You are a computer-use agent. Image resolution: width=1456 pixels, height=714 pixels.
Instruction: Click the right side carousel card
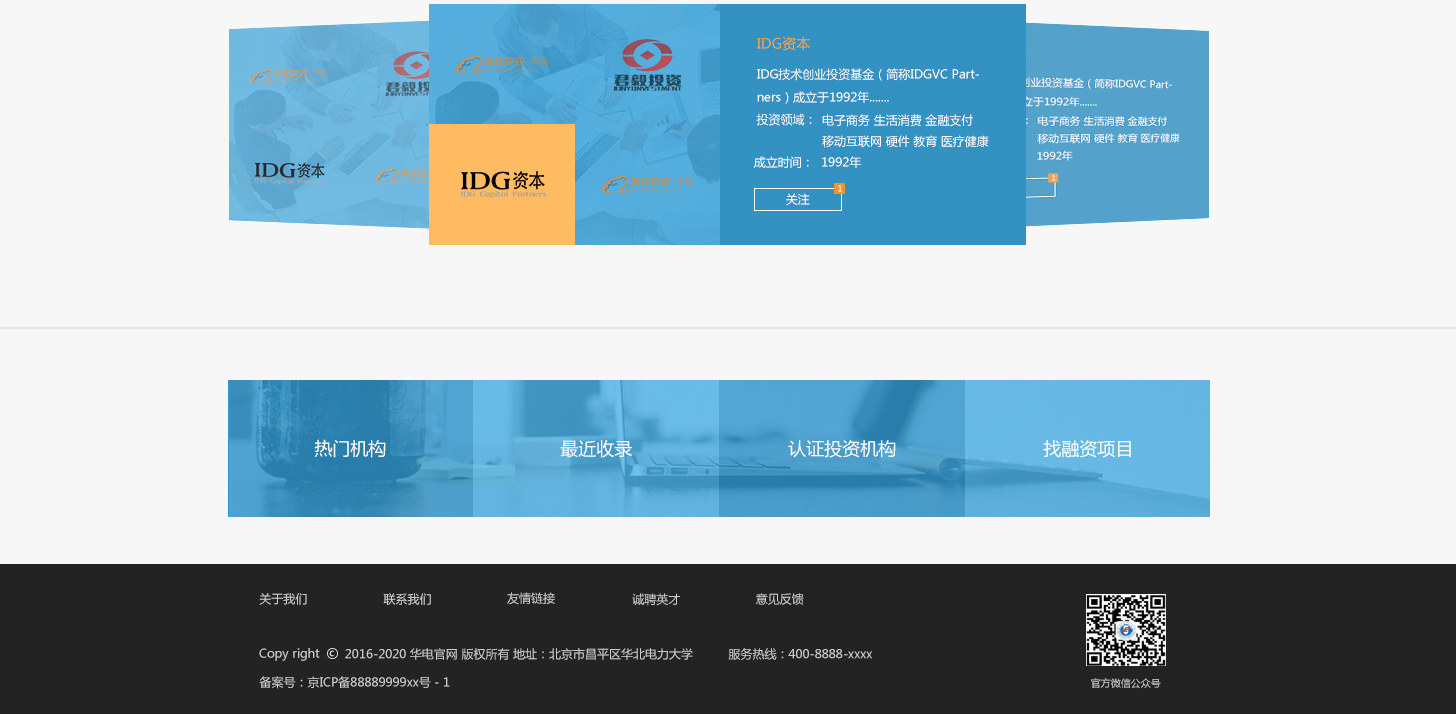(1117, 125)
